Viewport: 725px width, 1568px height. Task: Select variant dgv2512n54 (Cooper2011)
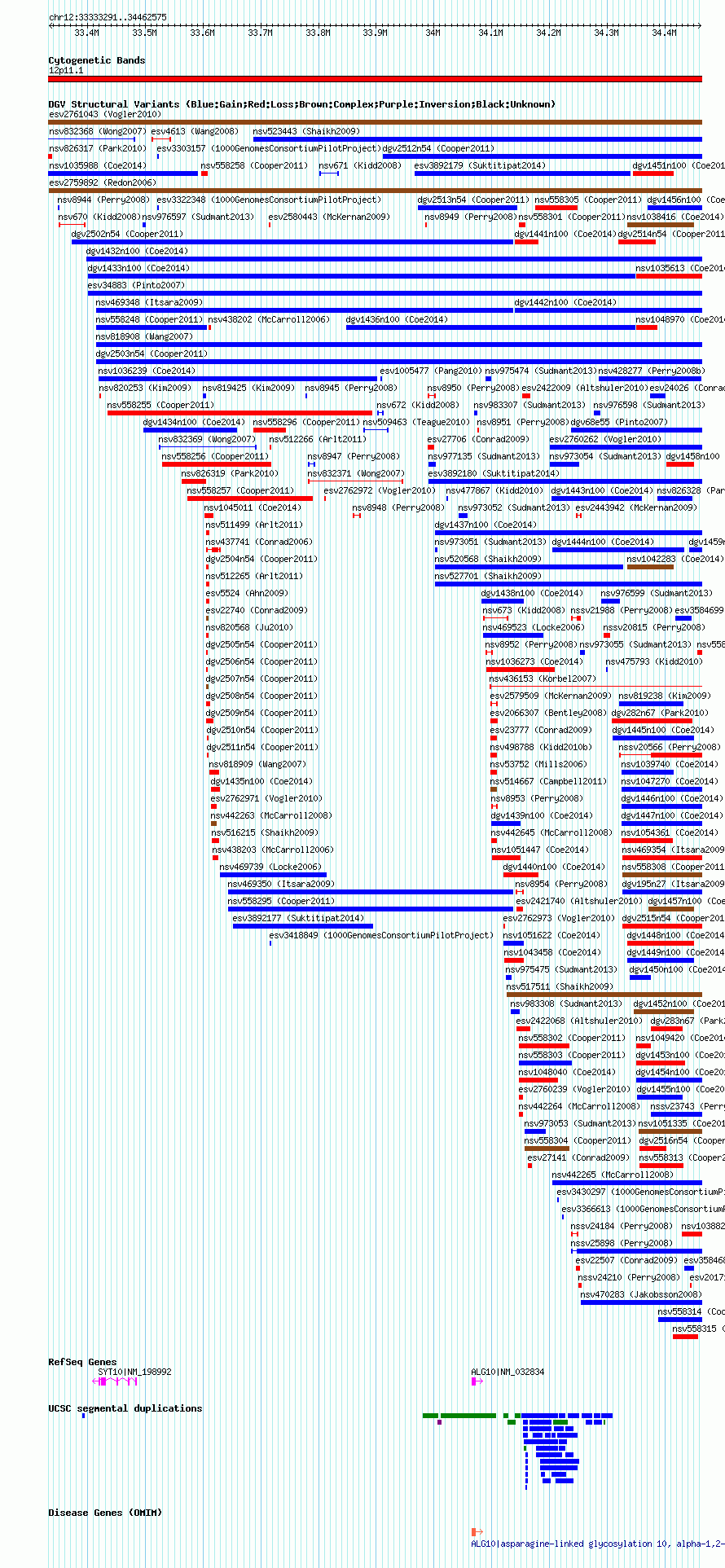click(x=542, y=156)
